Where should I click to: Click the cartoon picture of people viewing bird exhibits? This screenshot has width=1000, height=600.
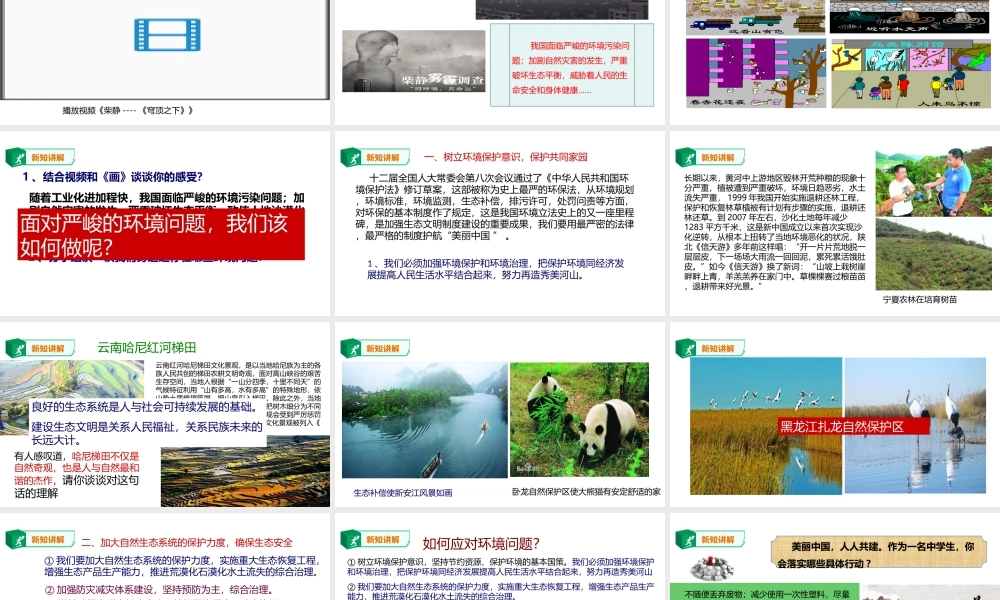911,73
